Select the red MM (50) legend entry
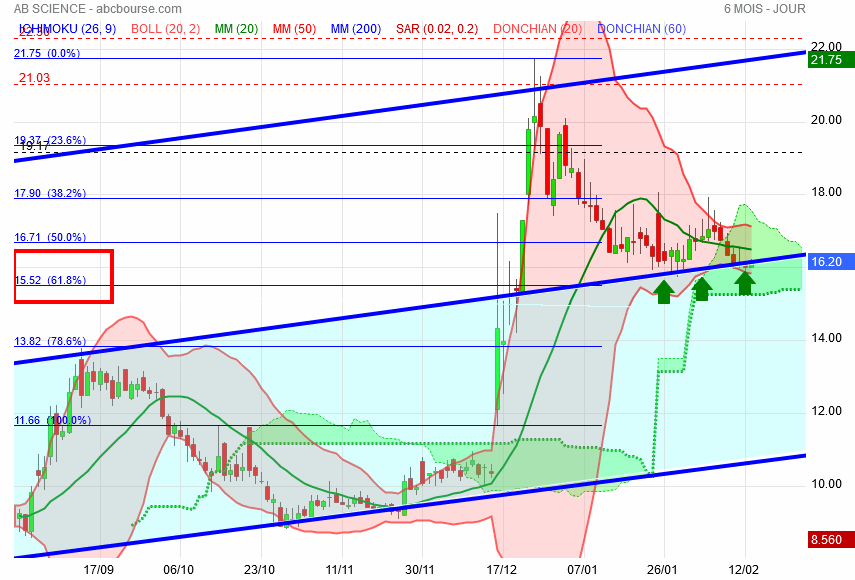This screenshot has width=855, height=580. [x=294, y=29]
